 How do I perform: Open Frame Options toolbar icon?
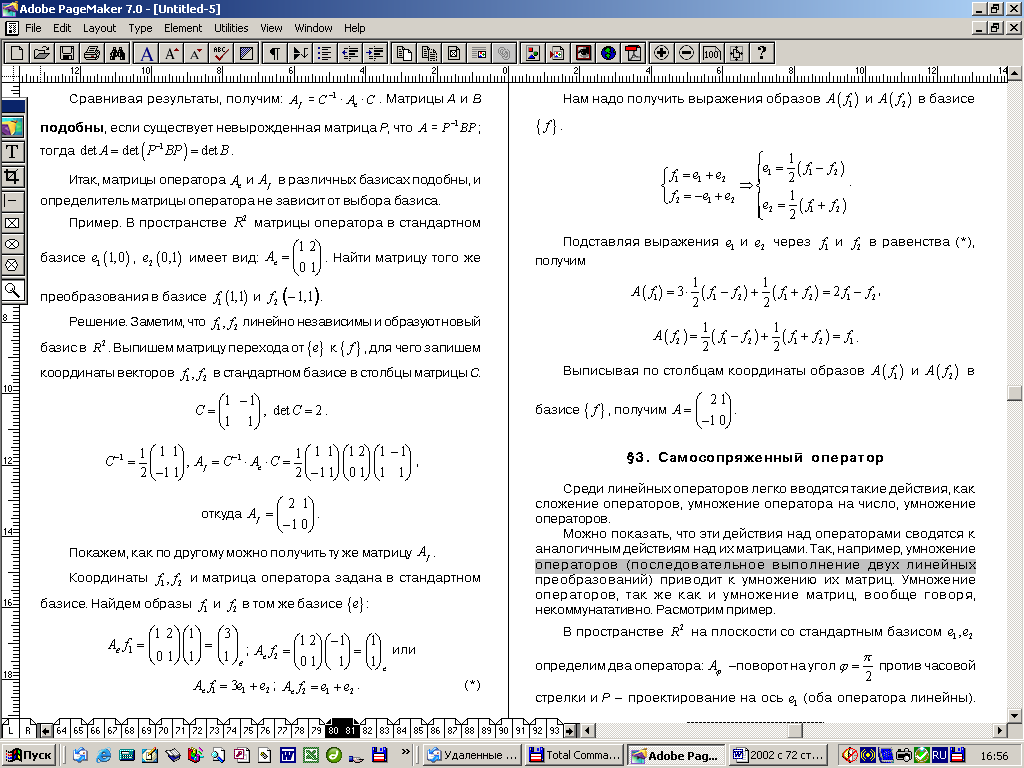pyautogui.click(x=454, y=53)
